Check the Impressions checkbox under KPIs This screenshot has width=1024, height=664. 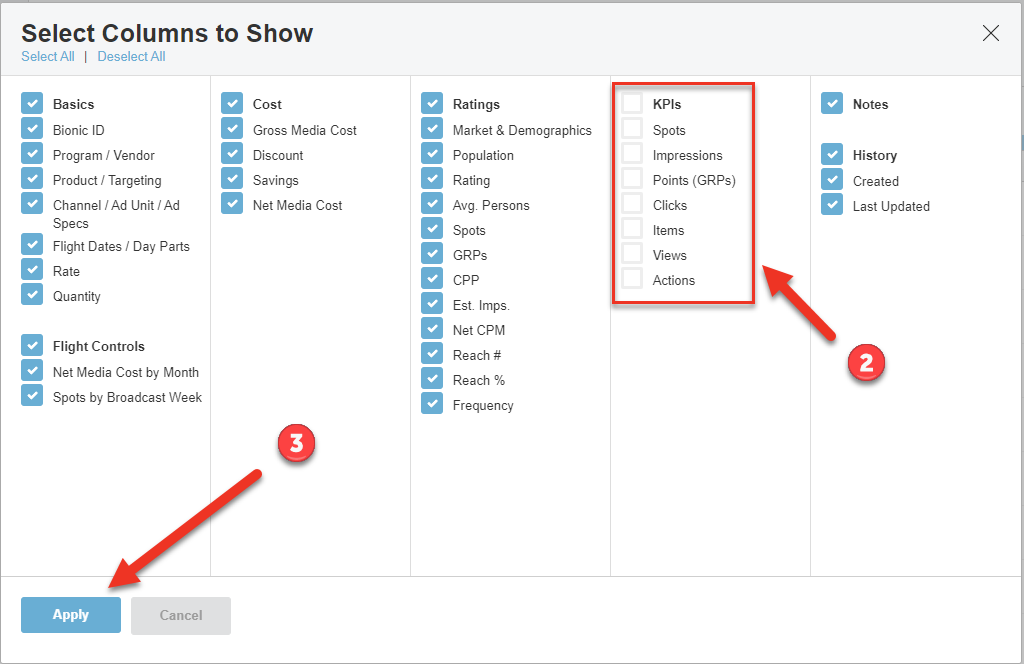click(x=632, y=155)
